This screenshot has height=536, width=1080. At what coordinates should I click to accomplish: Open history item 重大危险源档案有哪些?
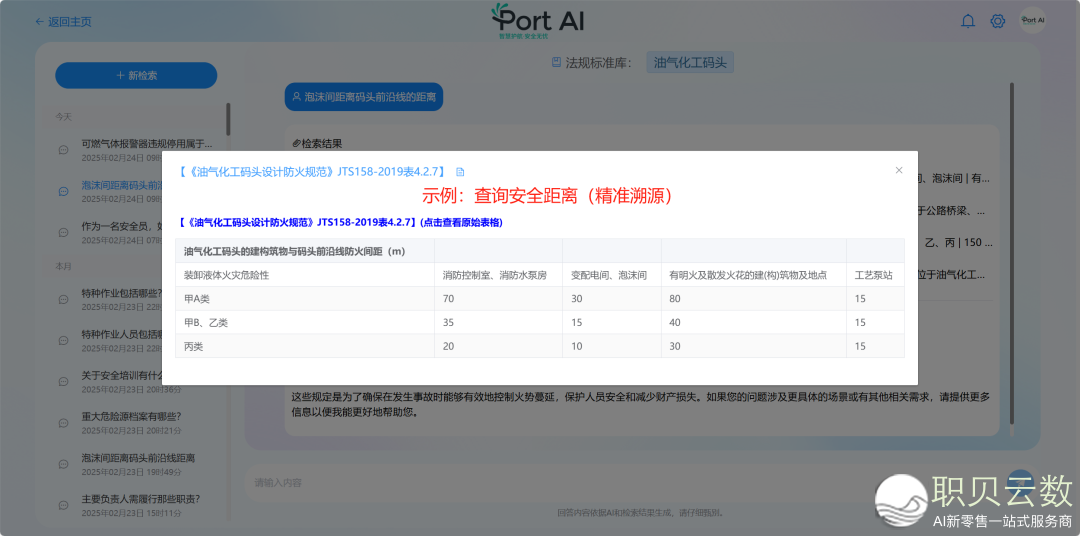(x=131, y=416)
